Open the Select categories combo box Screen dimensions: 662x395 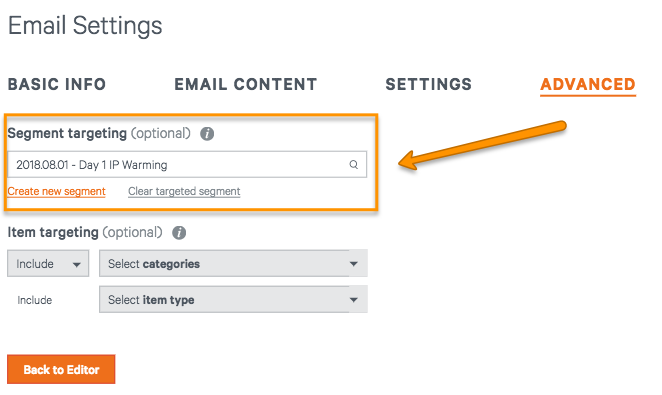click(233, 263)
